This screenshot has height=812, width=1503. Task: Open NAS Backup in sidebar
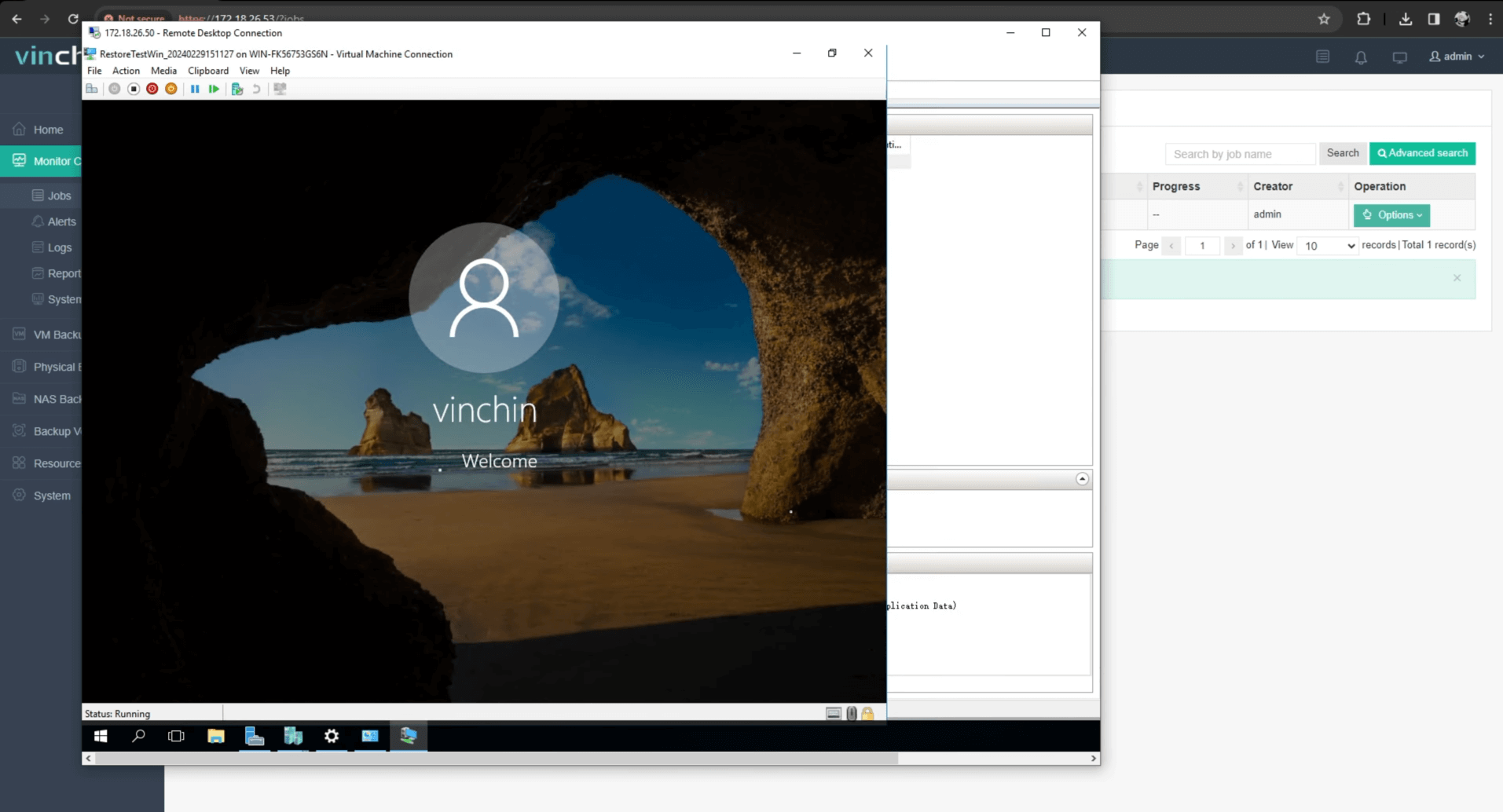(46, 399)
